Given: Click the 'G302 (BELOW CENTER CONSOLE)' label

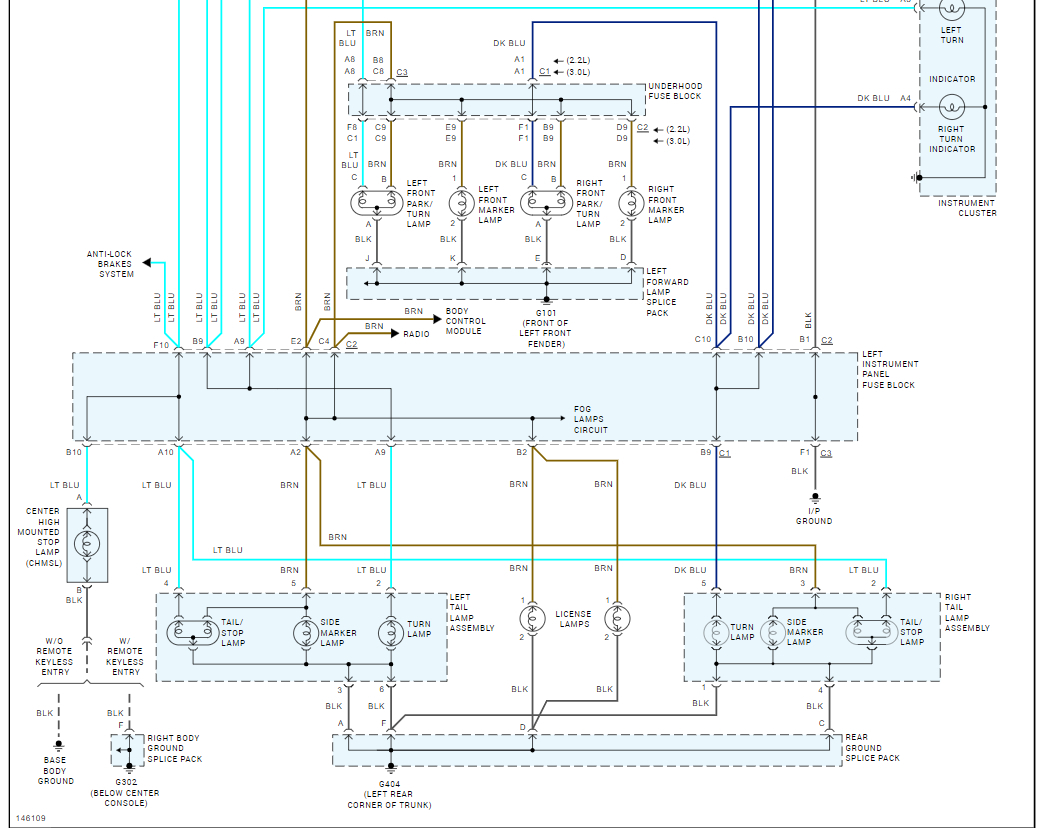Looking at the screenshot, I should [126, 793].
